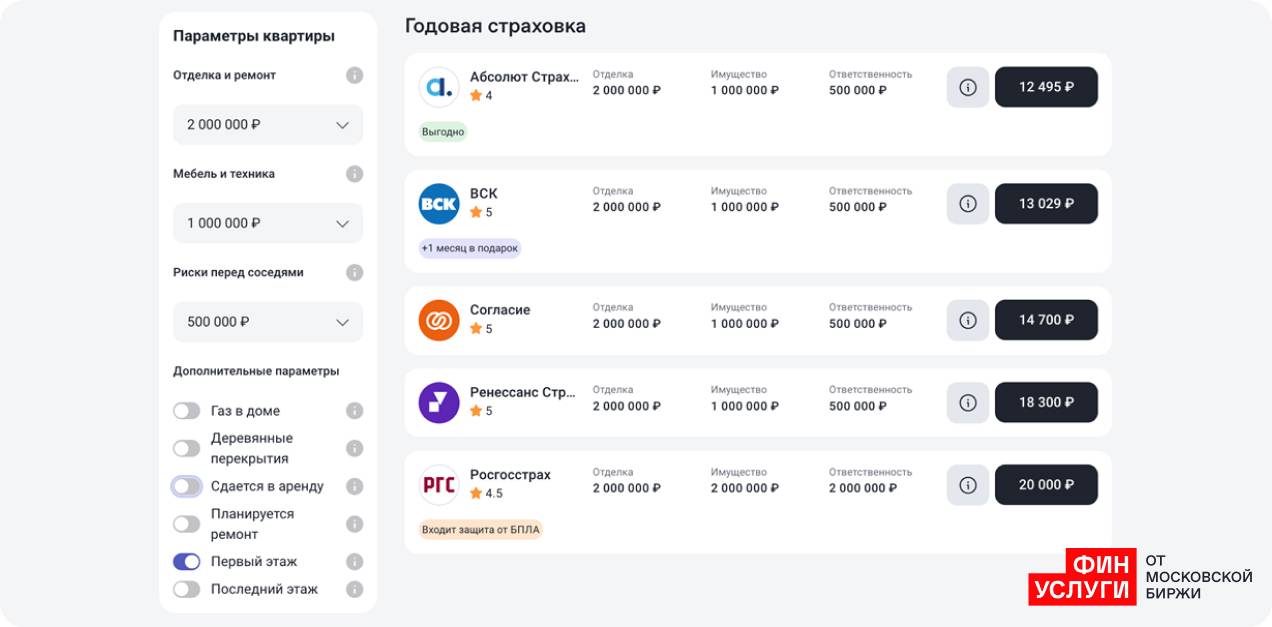
Task: Click the Выгодно badge on Абсолют offer
Action: 443,132
